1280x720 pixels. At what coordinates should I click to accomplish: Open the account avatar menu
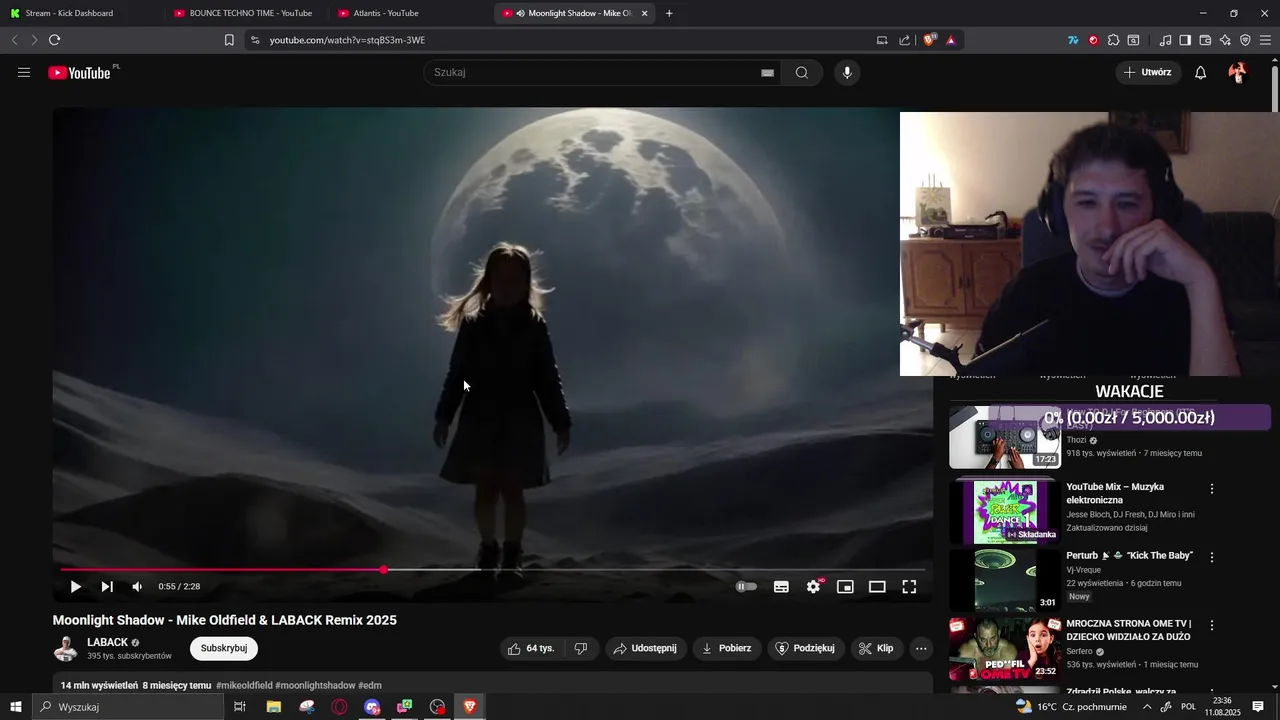pos(1238,72)
